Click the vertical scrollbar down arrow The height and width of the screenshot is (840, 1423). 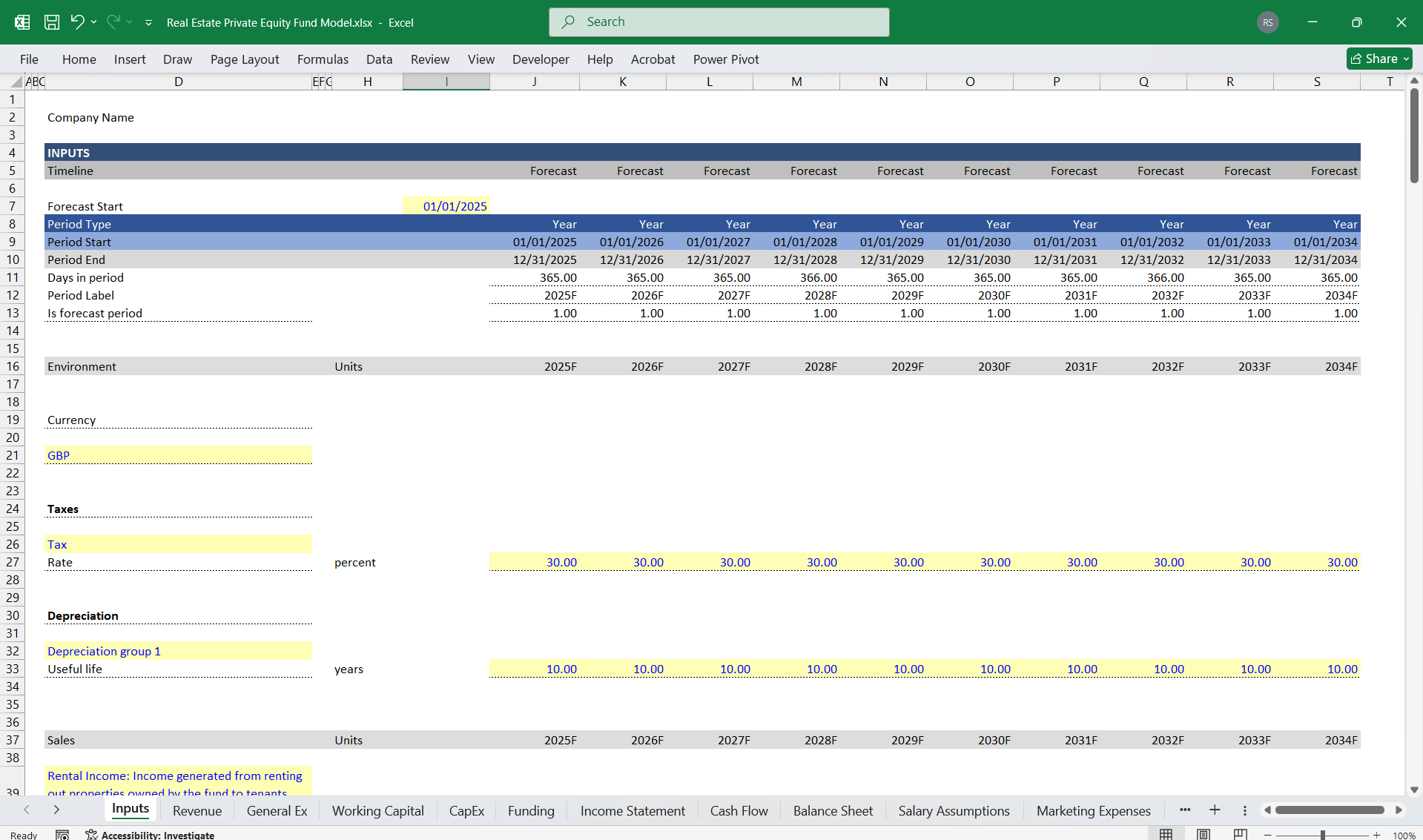(1414, 790)
